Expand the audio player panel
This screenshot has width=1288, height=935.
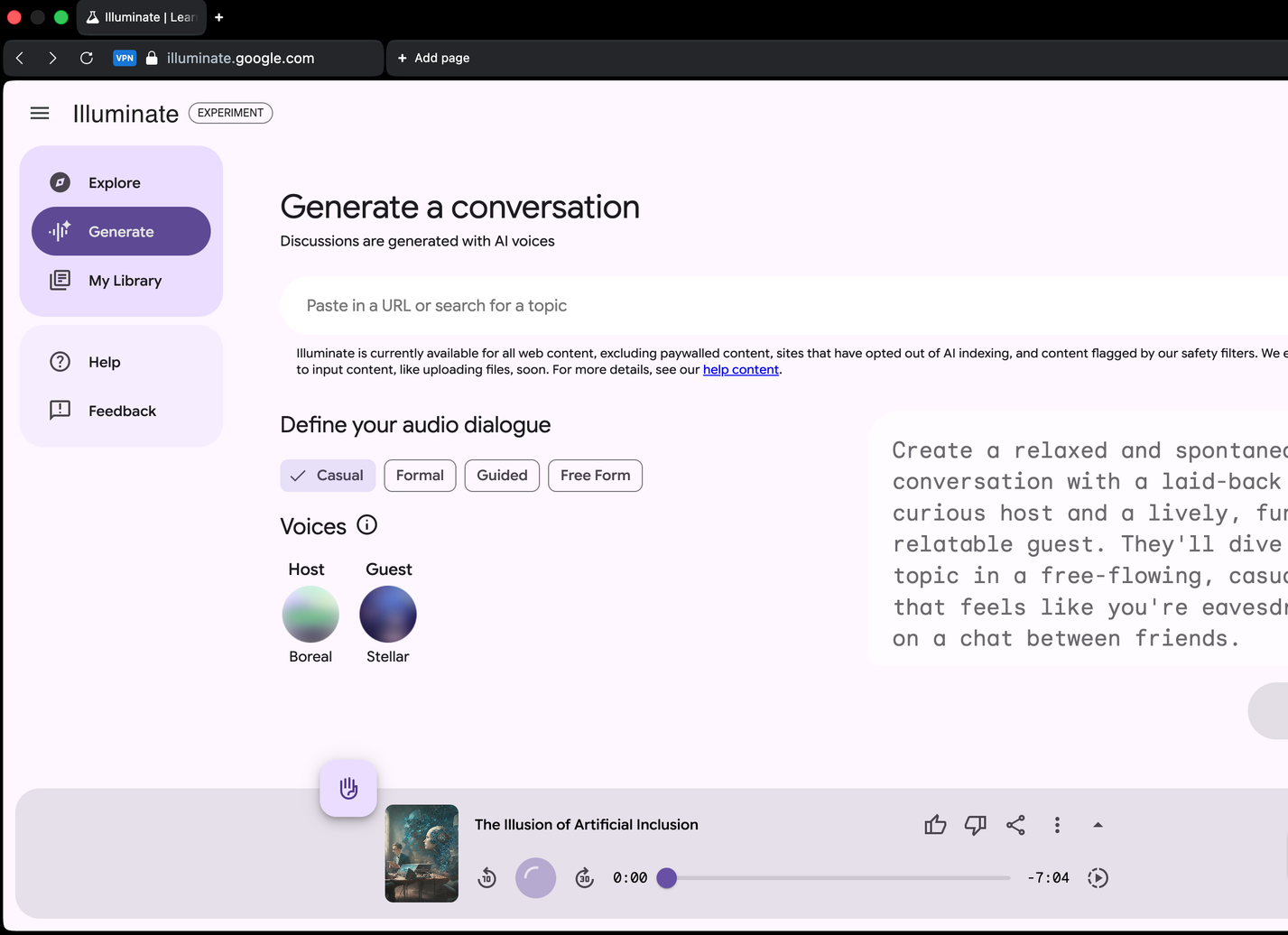[1098, 825]
